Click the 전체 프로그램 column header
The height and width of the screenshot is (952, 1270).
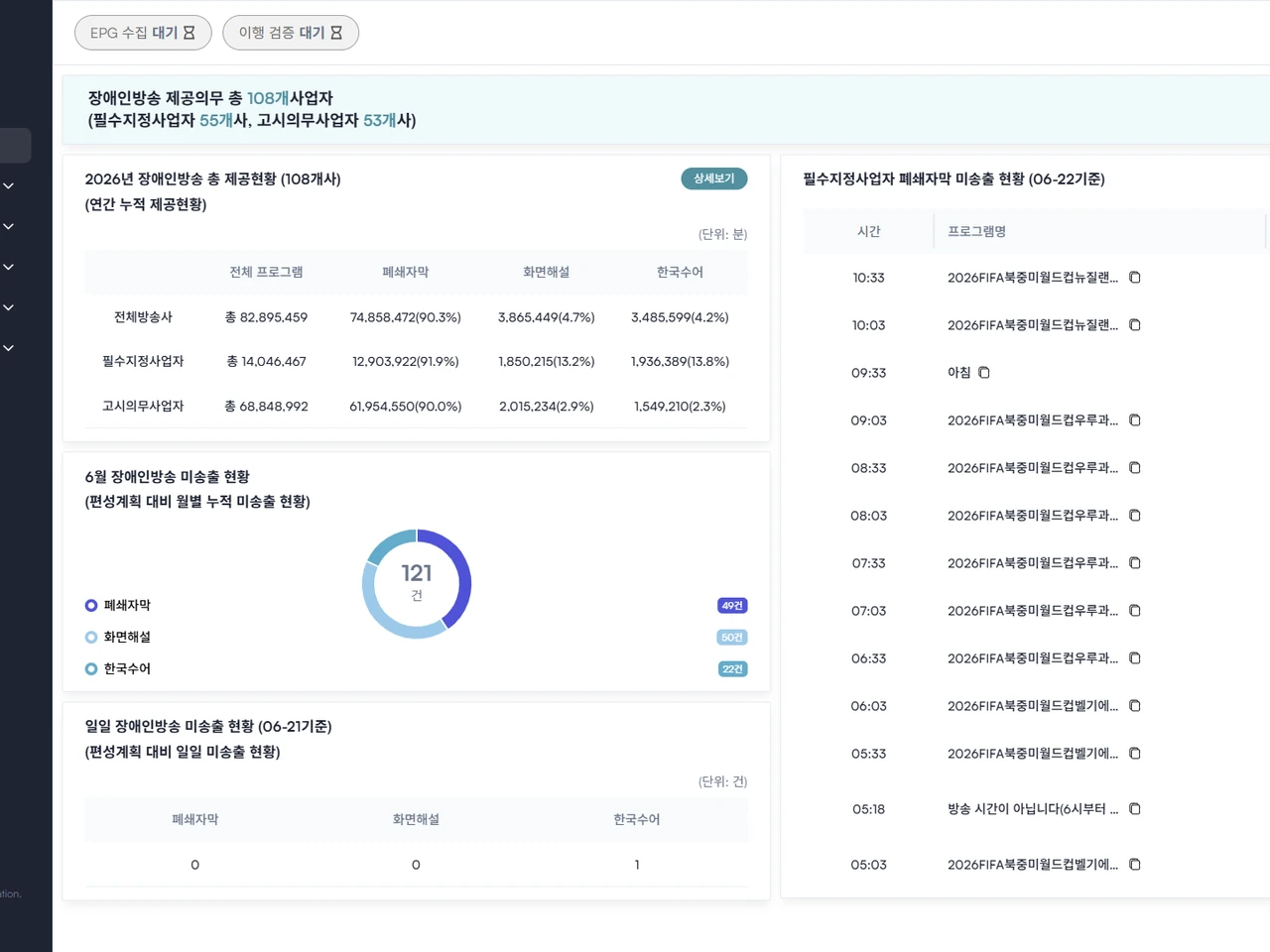point(266,272)
